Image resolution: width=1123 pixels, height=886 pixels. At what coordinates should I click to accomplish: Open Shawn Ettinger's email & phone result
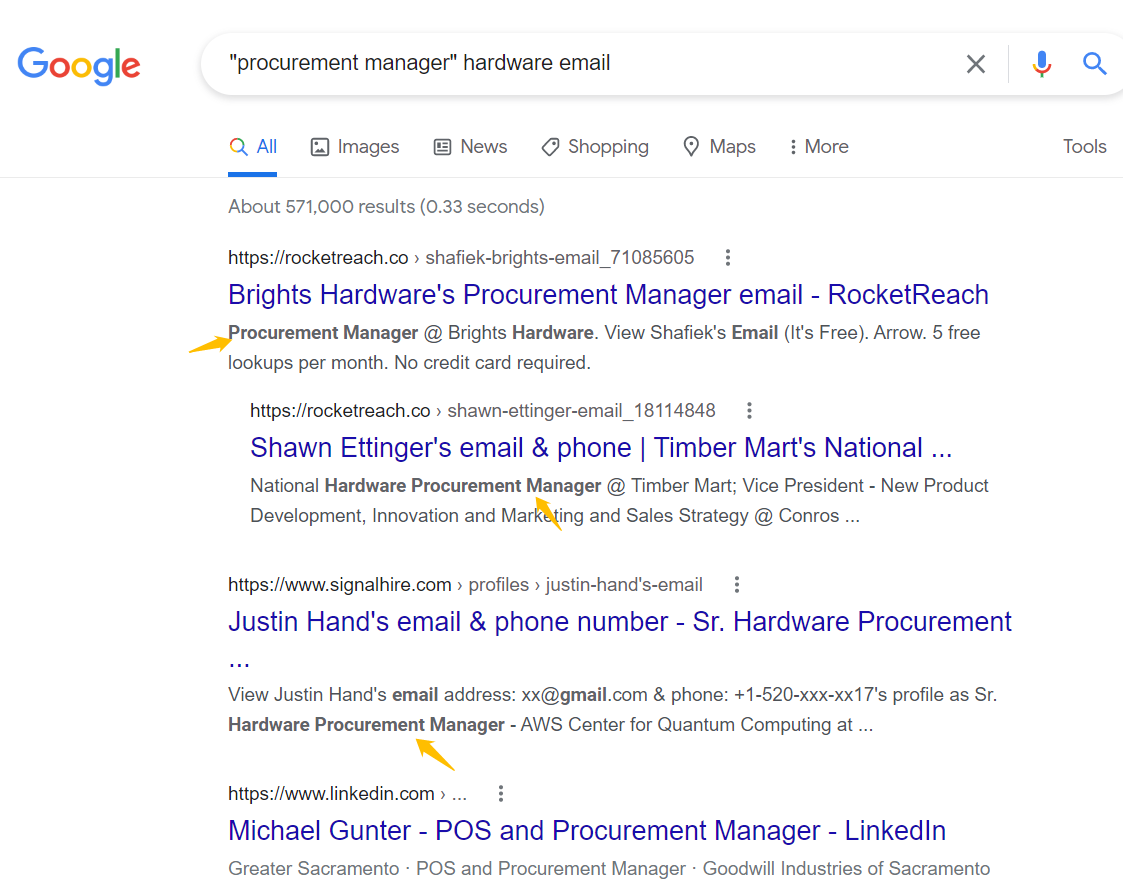coord(601,448)
